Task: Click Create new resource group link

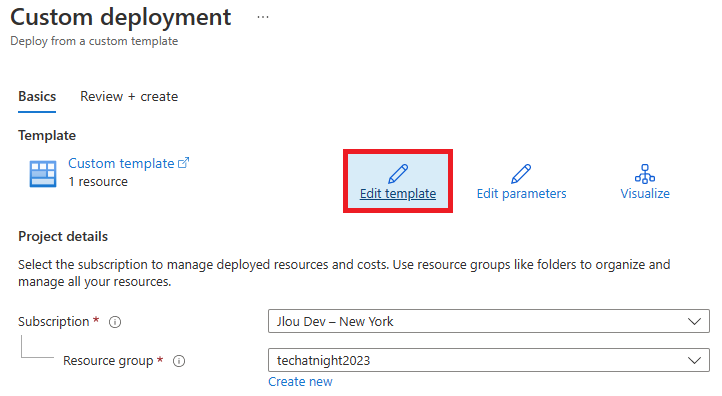Action: click(300, 382)
